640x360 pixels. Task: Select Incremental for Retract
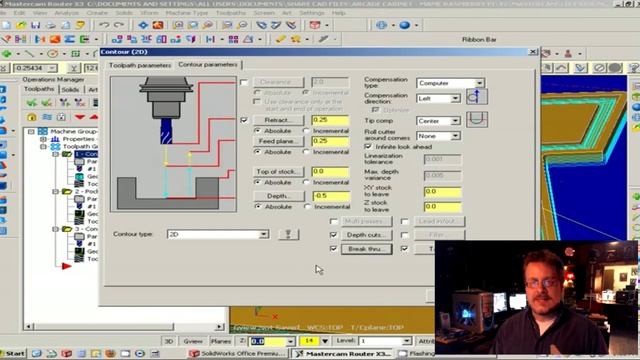click(x=307, y=131)
